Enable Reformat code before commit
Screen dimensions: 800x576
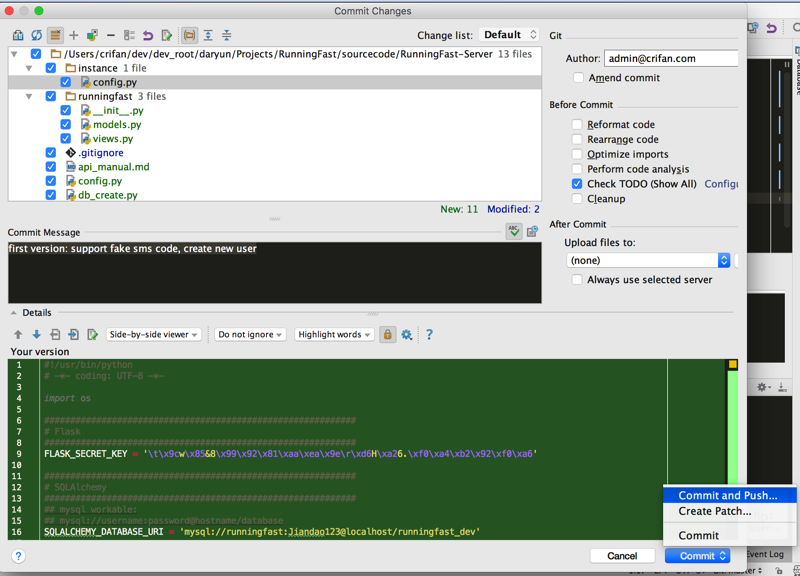tap(577, 125)
